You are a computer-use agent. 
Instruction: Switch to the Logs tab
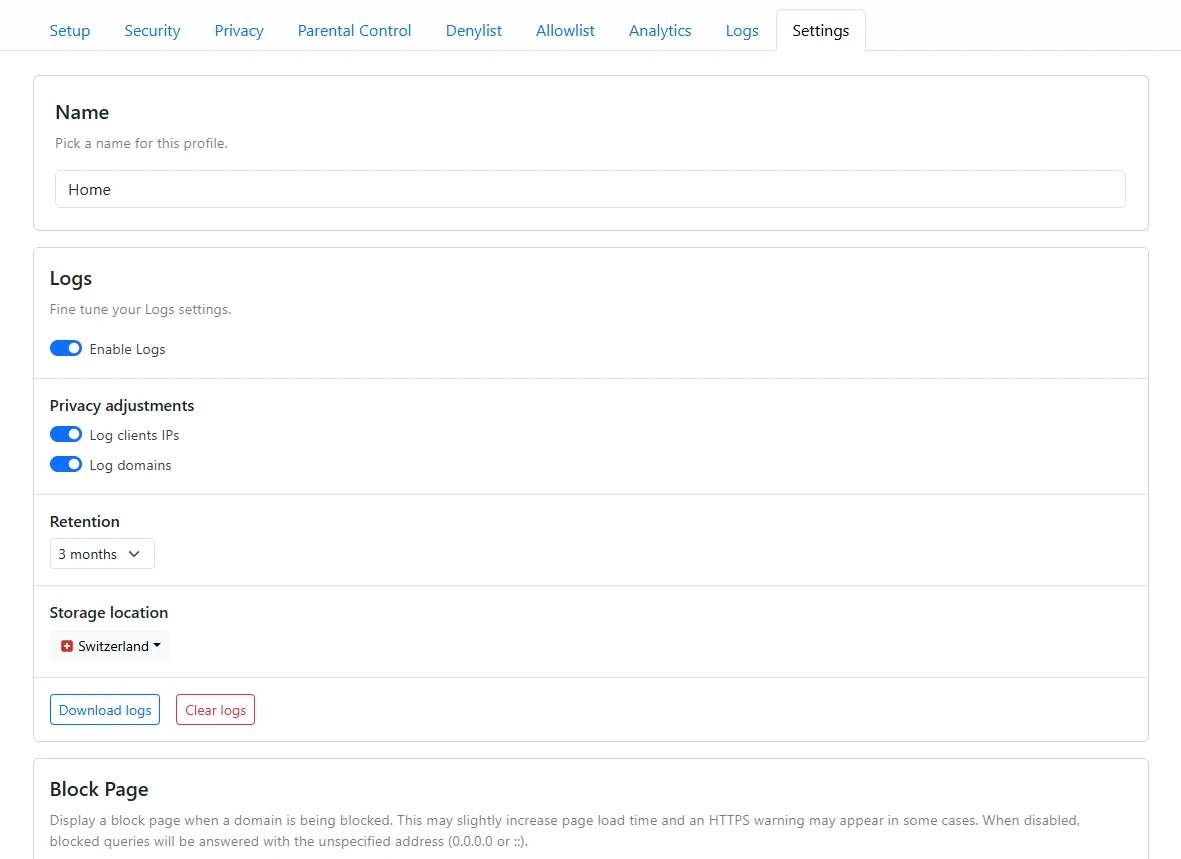tap(742, 31)
